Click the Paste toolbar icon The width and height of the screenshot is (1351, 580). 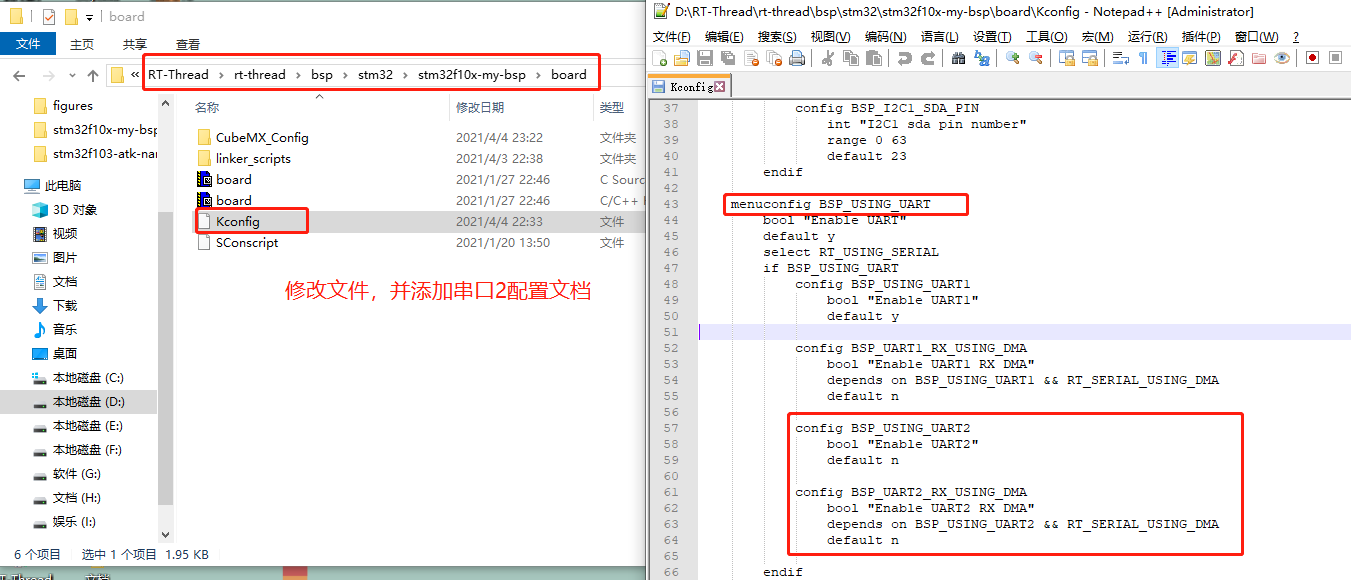click(x=873, y=59)
